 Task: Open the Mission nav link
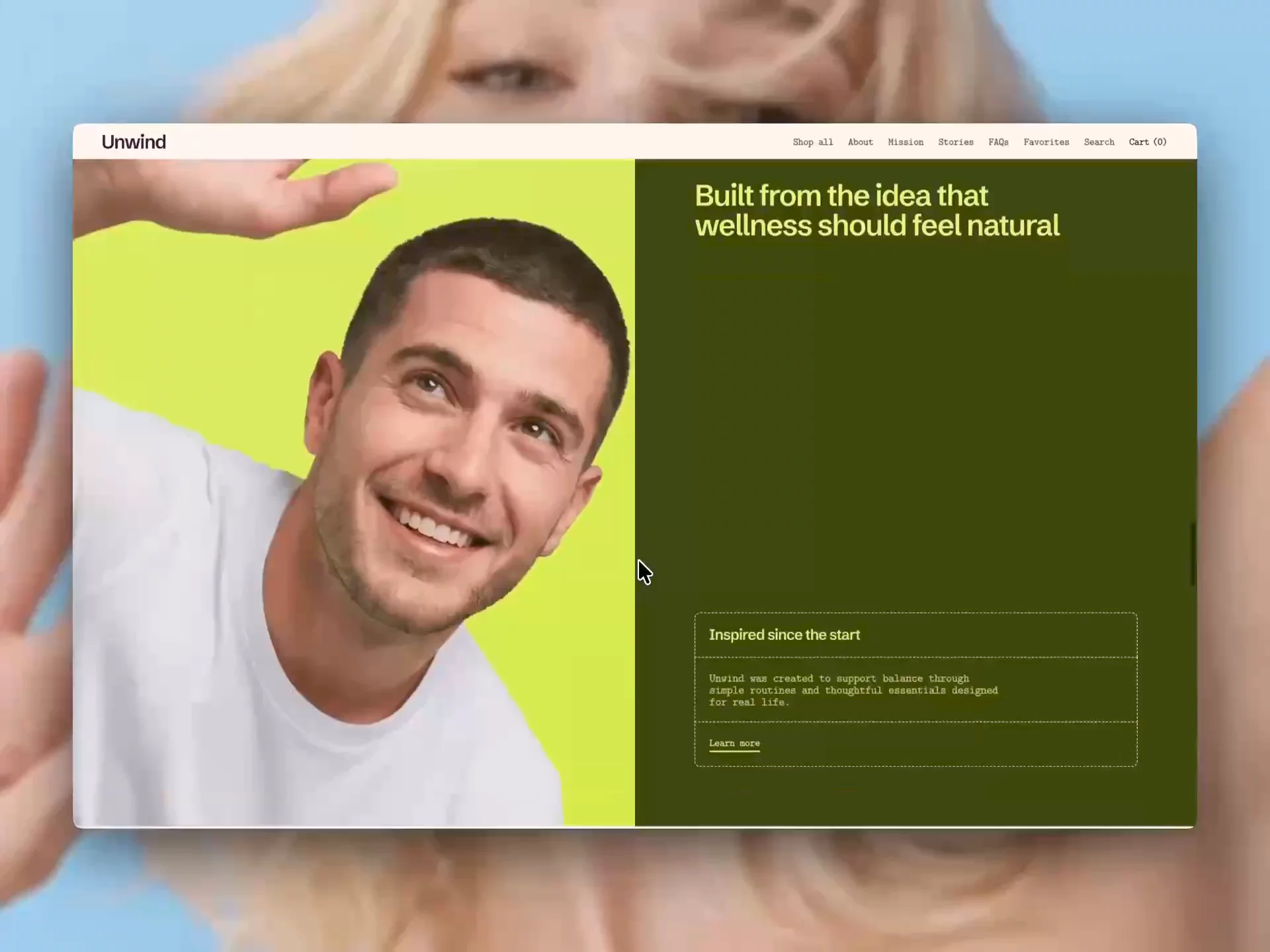pyautogui.click(x=906, y=142)
